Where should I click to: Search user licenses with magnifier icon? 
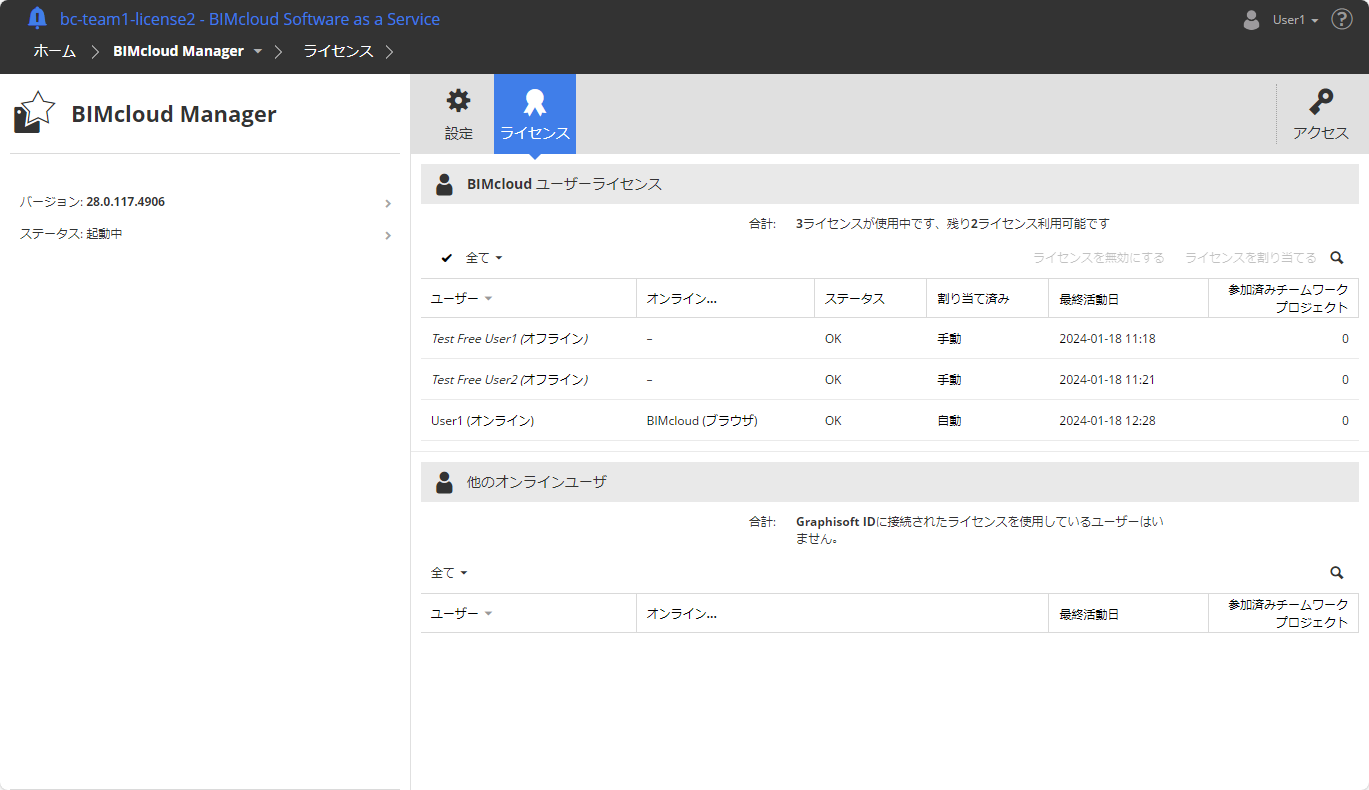[1336, 258]
